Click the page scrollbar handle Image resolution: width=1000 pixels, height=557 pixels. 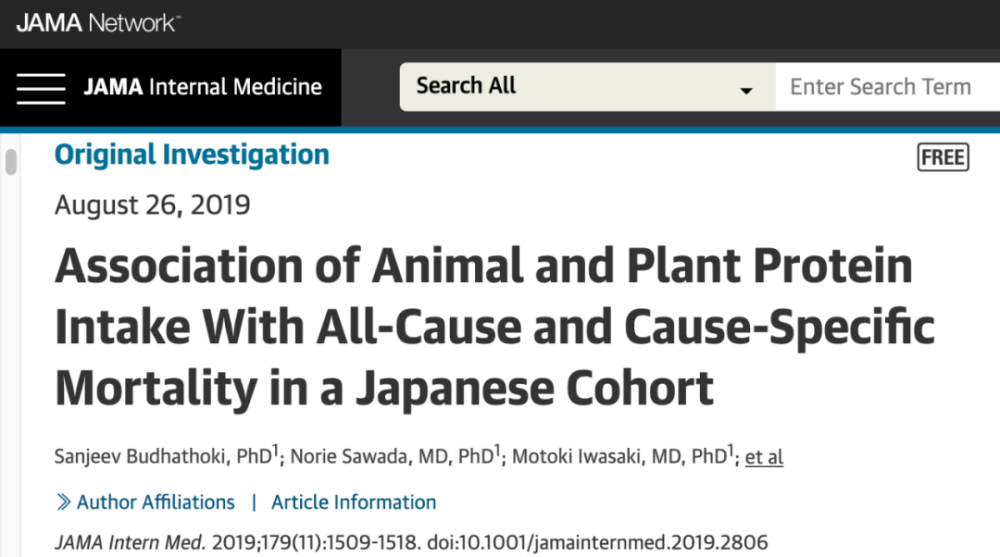coord(11,162)
